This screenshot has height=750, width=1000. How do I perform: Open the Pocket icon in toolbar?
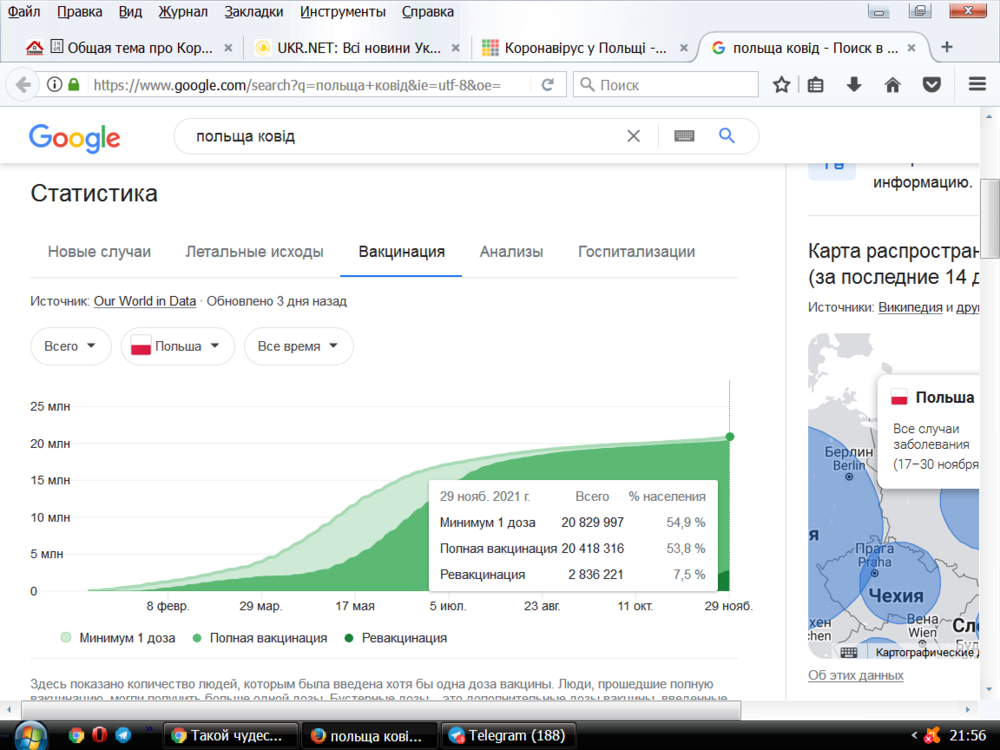coord(931,85)
